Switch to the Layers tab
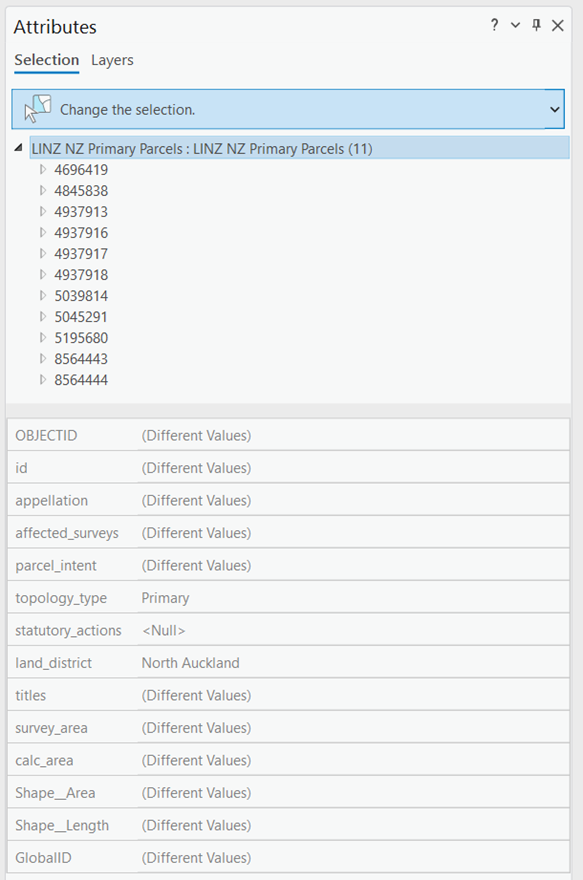Viewport: 583px width, 880px height. pyautogui.click(x=112, y=60)
